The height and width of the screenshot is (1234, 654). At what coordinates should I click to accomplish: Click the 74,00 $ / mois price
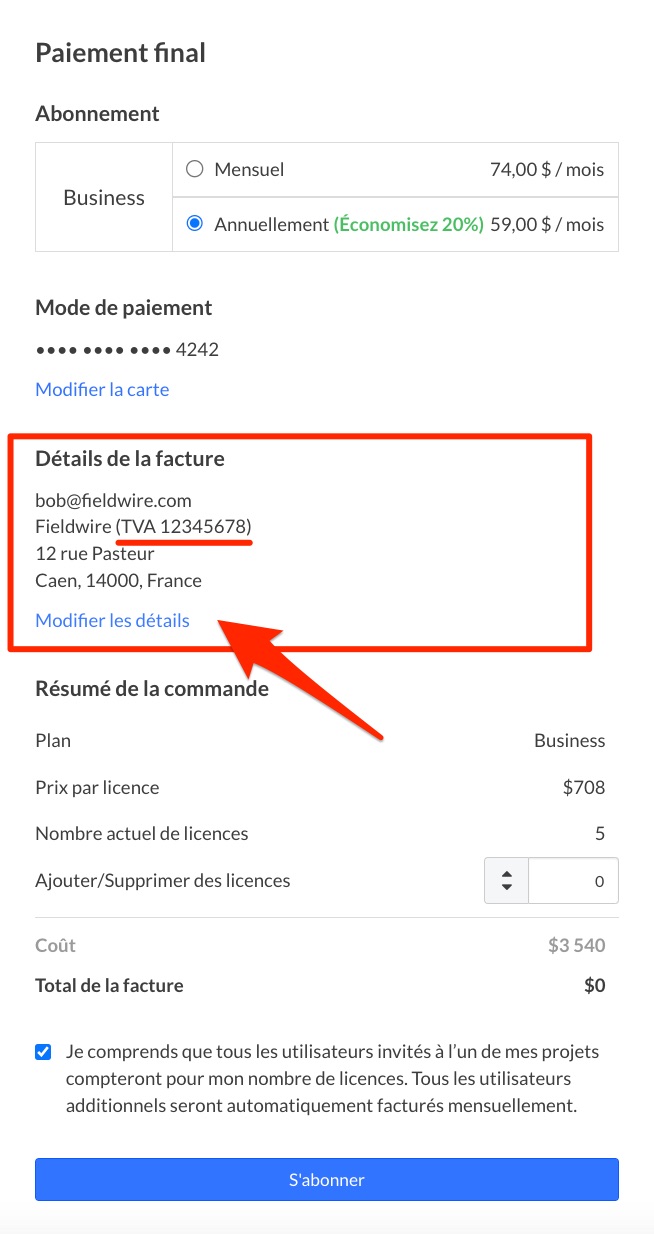547,170
